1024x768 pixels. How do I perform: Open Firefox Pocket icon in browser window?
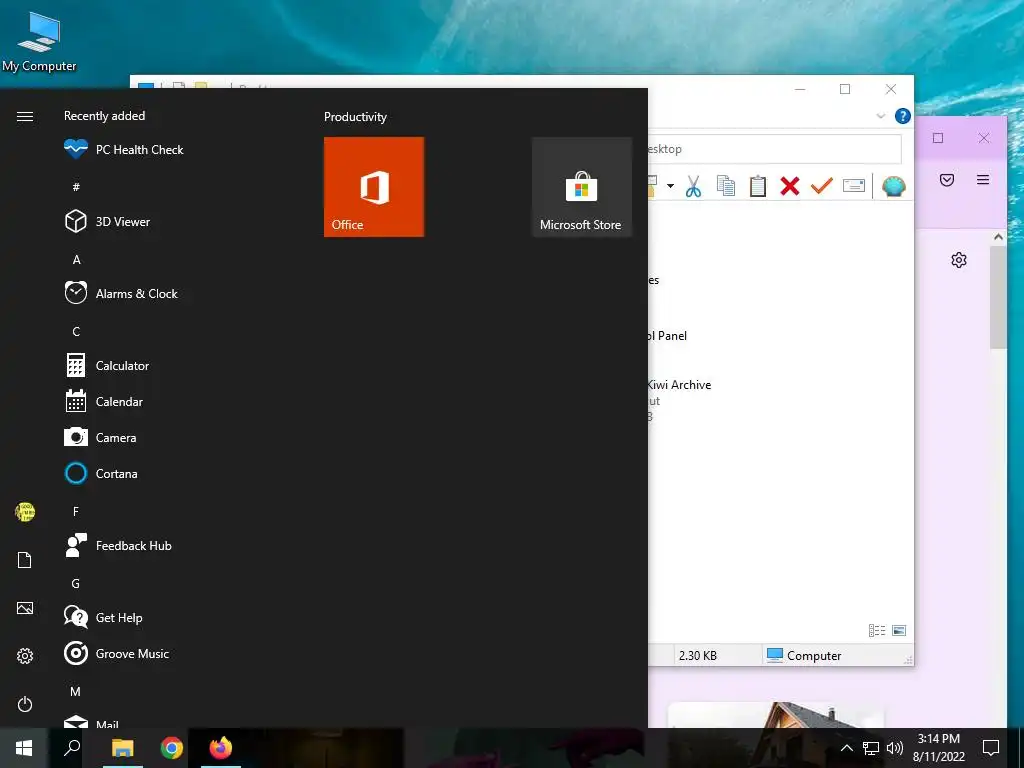(x=947, y=180)
